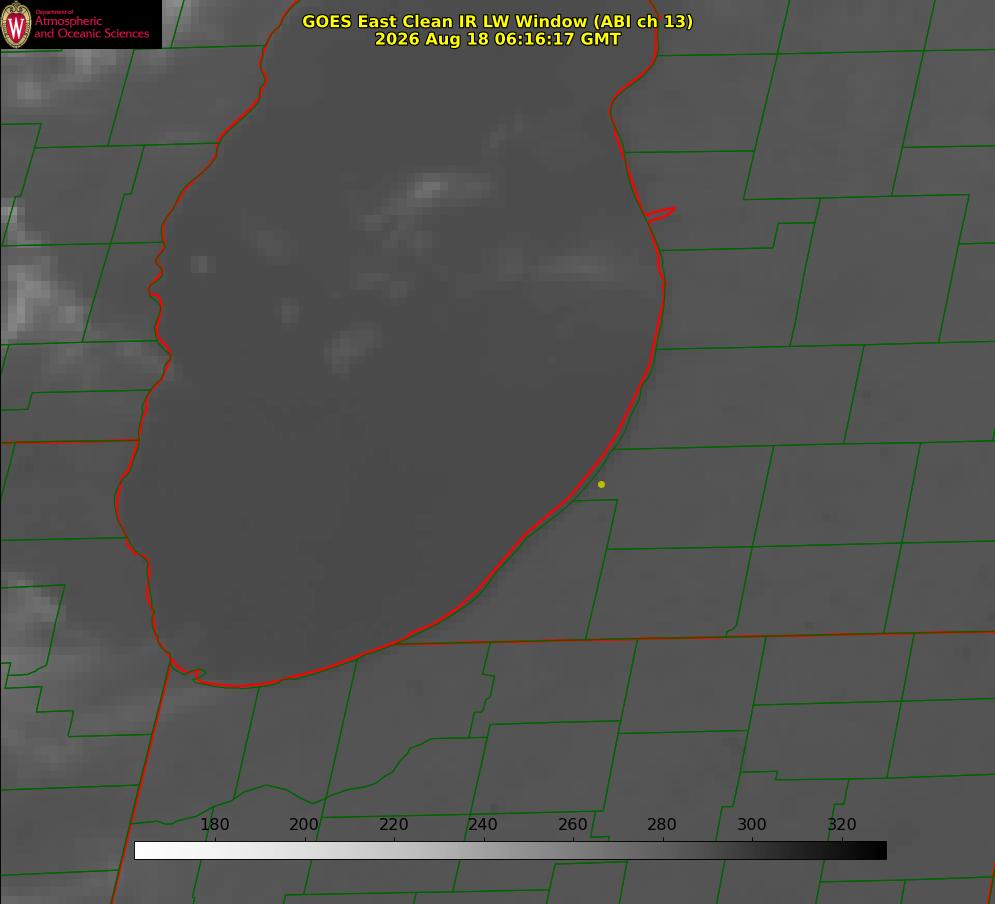The image size is (995, 904).
Task: Click the Atmospheric and Oceanic Sciences text
Action: coord(91,27)
